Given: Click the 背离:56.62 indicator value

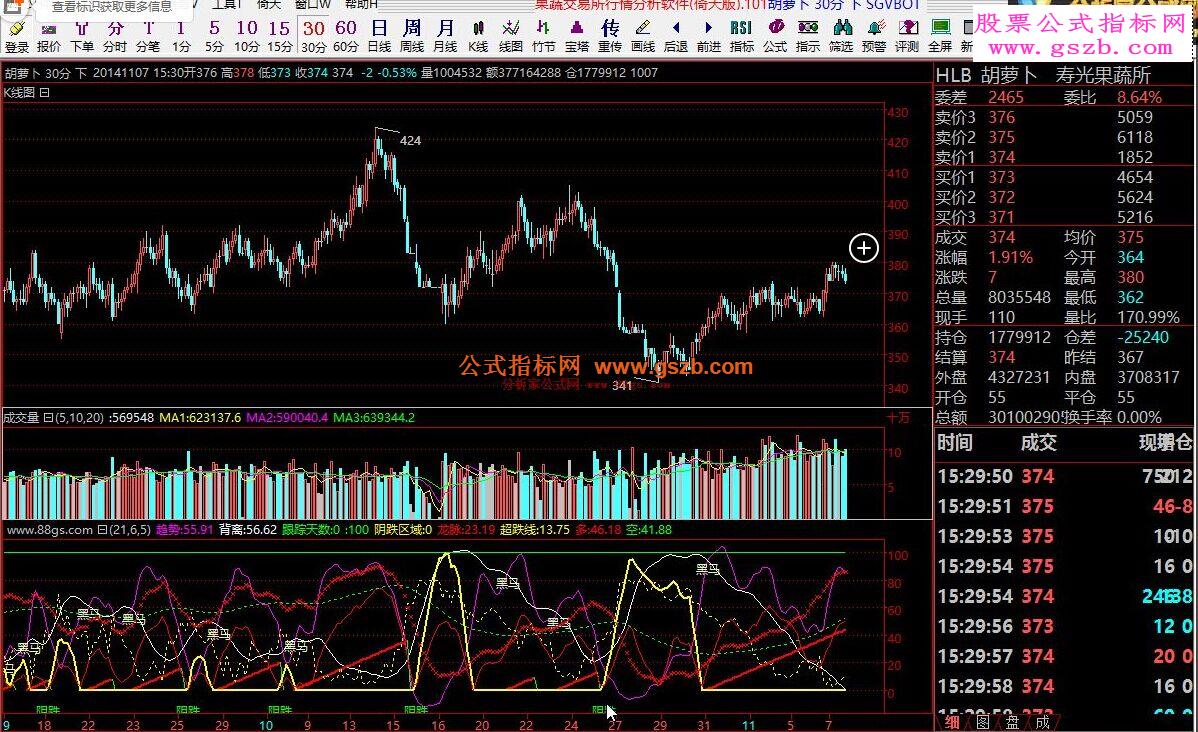Looking at the screenshot, I should click(248, 530).
